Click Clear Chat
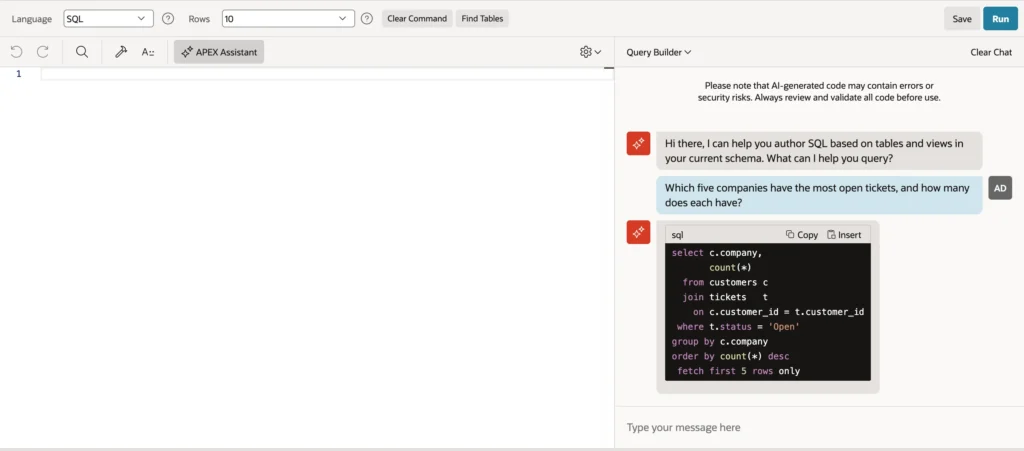 point(991,52)
